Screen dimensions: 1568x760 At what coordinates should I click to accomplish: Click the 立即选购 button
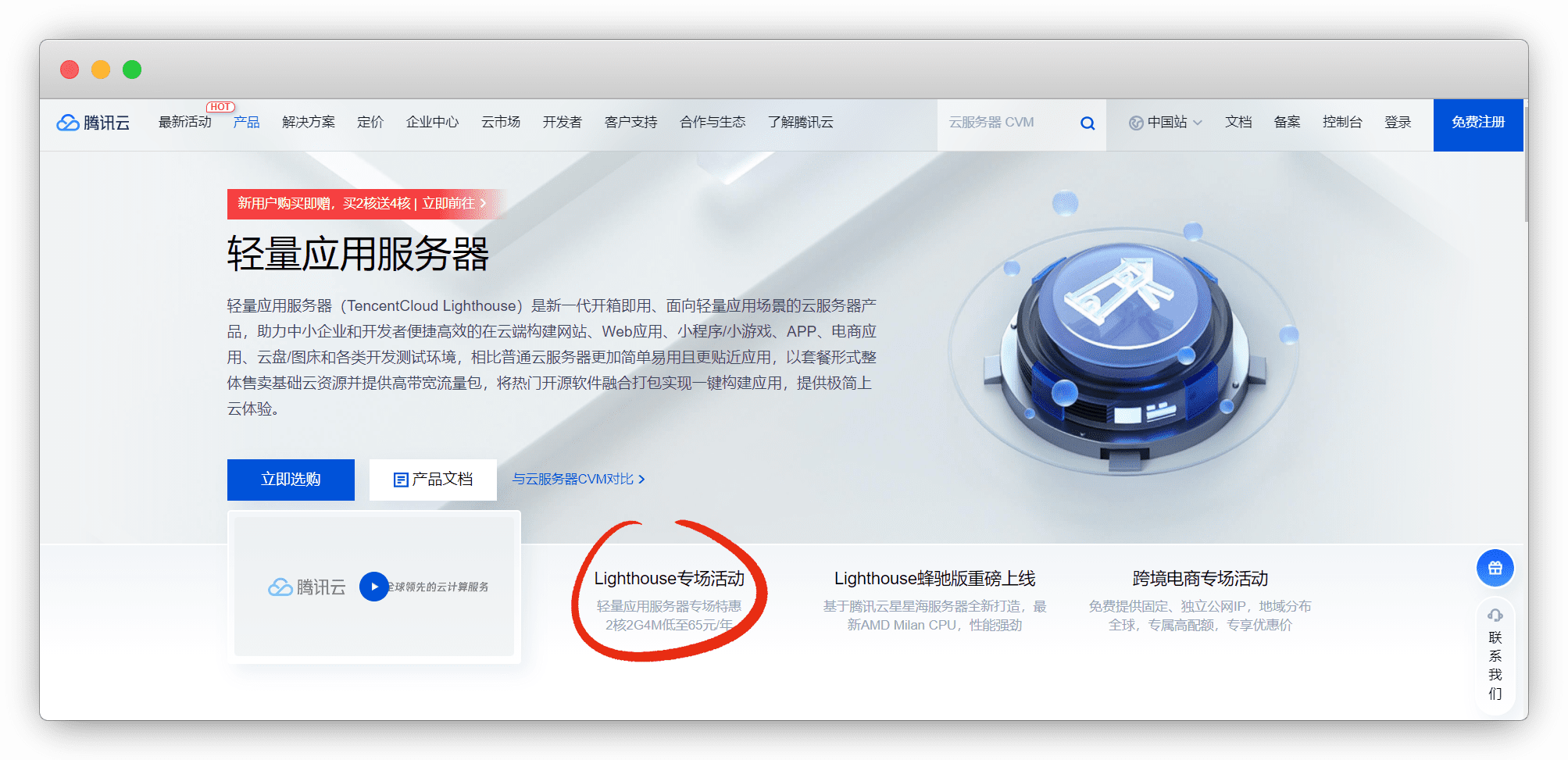[x=291, y=480]
